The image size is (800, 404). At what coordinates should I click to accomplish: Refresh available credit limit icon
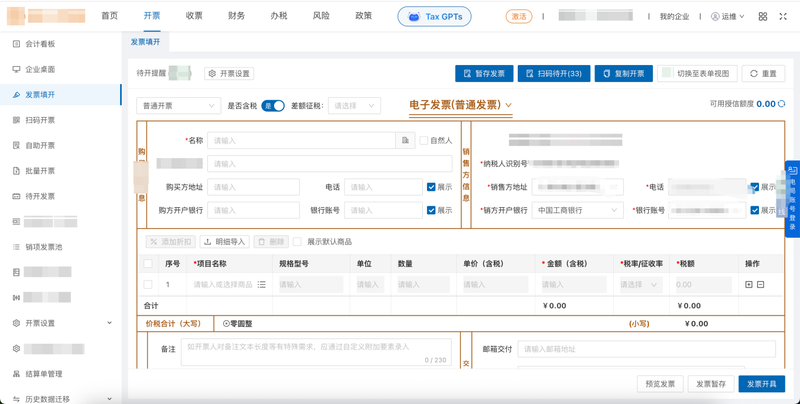tap(782, 104)
